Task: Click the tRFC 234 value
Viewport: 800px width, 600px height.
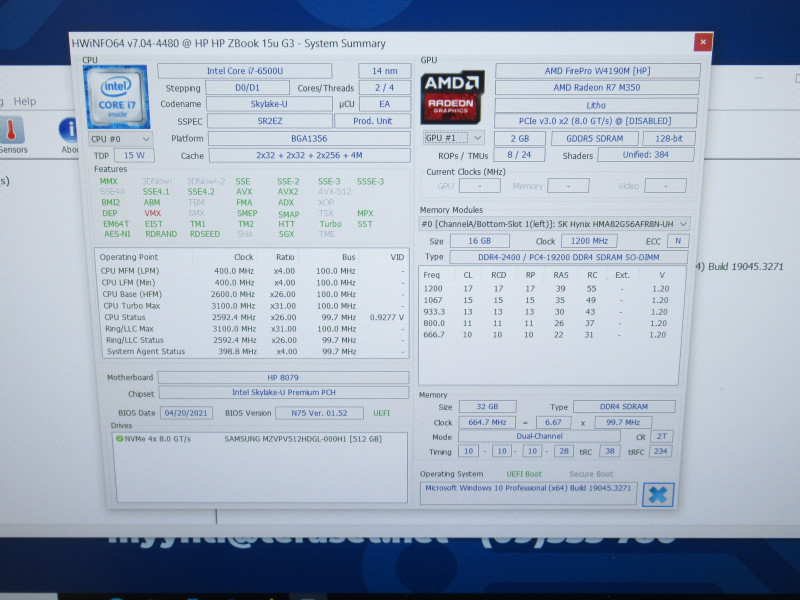Action: pyautogui.click(x=660, y=451)
